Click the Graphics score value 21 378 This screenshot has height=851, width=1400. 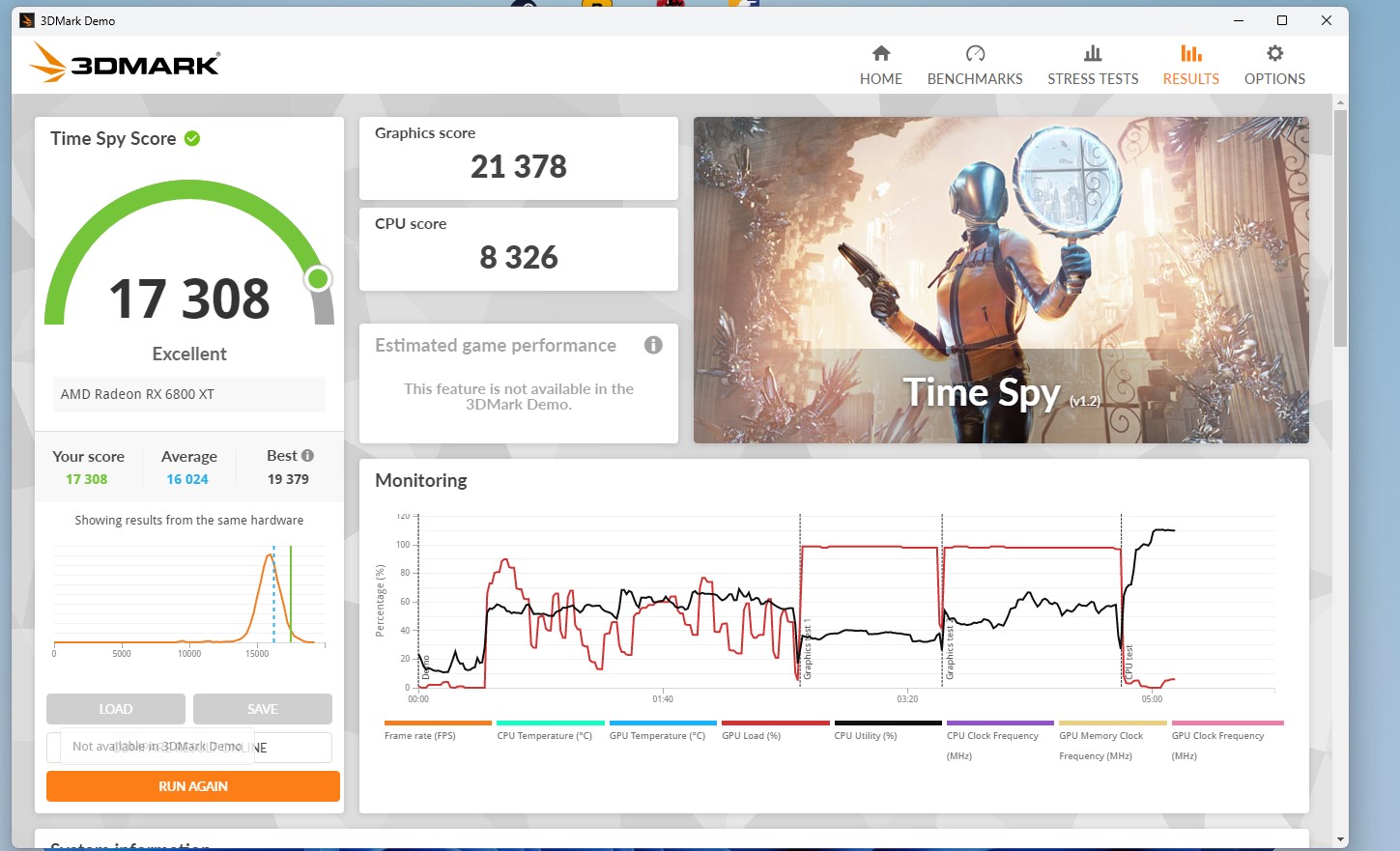click(519, 167)
